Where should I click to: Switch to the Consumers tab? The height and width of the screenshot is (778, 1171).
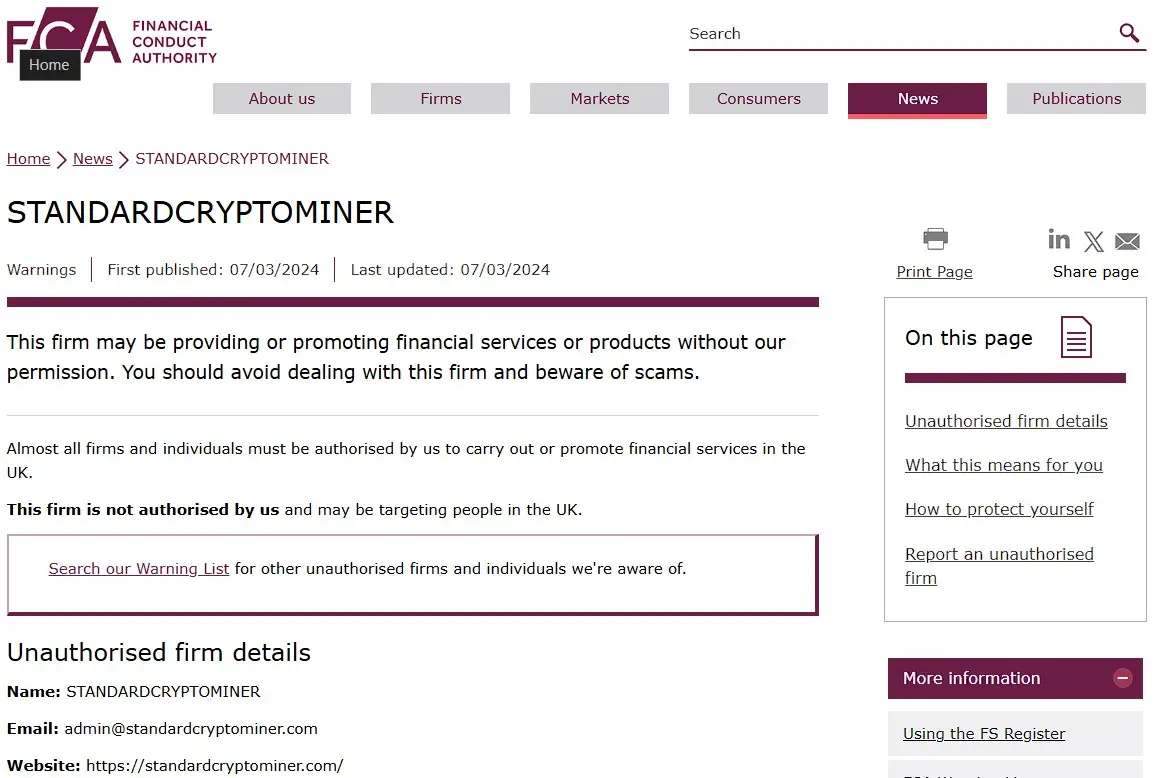[758, 98]
